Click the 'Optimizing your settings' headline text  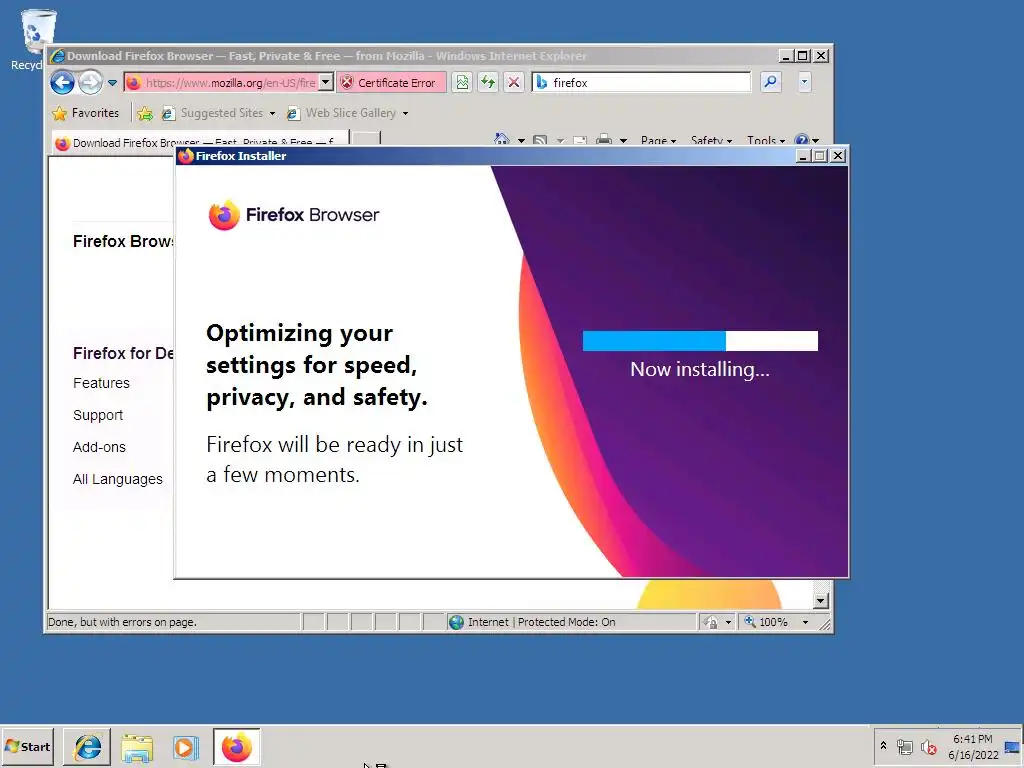(x=317, y=365)
